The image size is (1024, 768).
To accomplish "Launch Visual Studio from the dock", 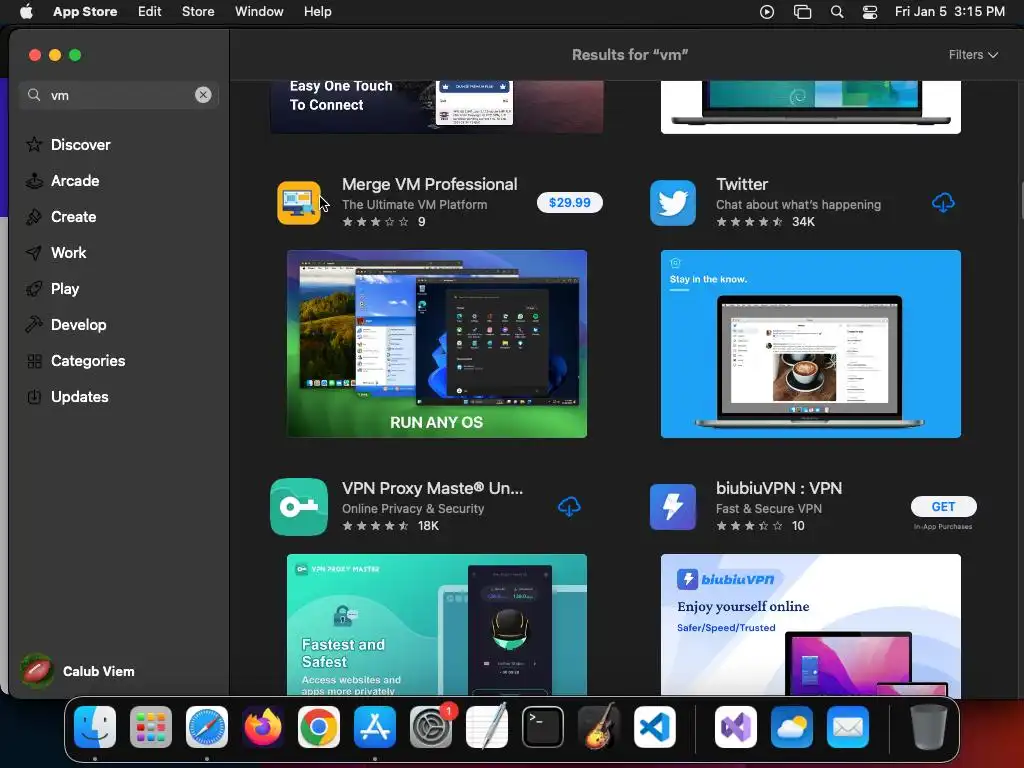I will tap(736, 727).
